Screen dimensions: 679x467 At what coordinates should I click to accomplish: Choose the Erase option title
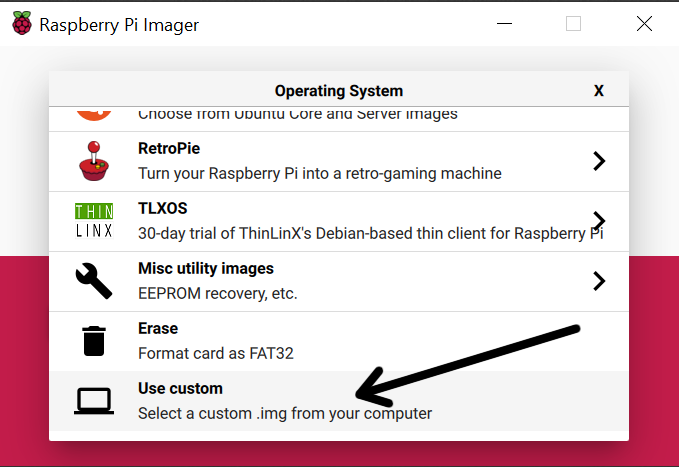tap(158, 328)
